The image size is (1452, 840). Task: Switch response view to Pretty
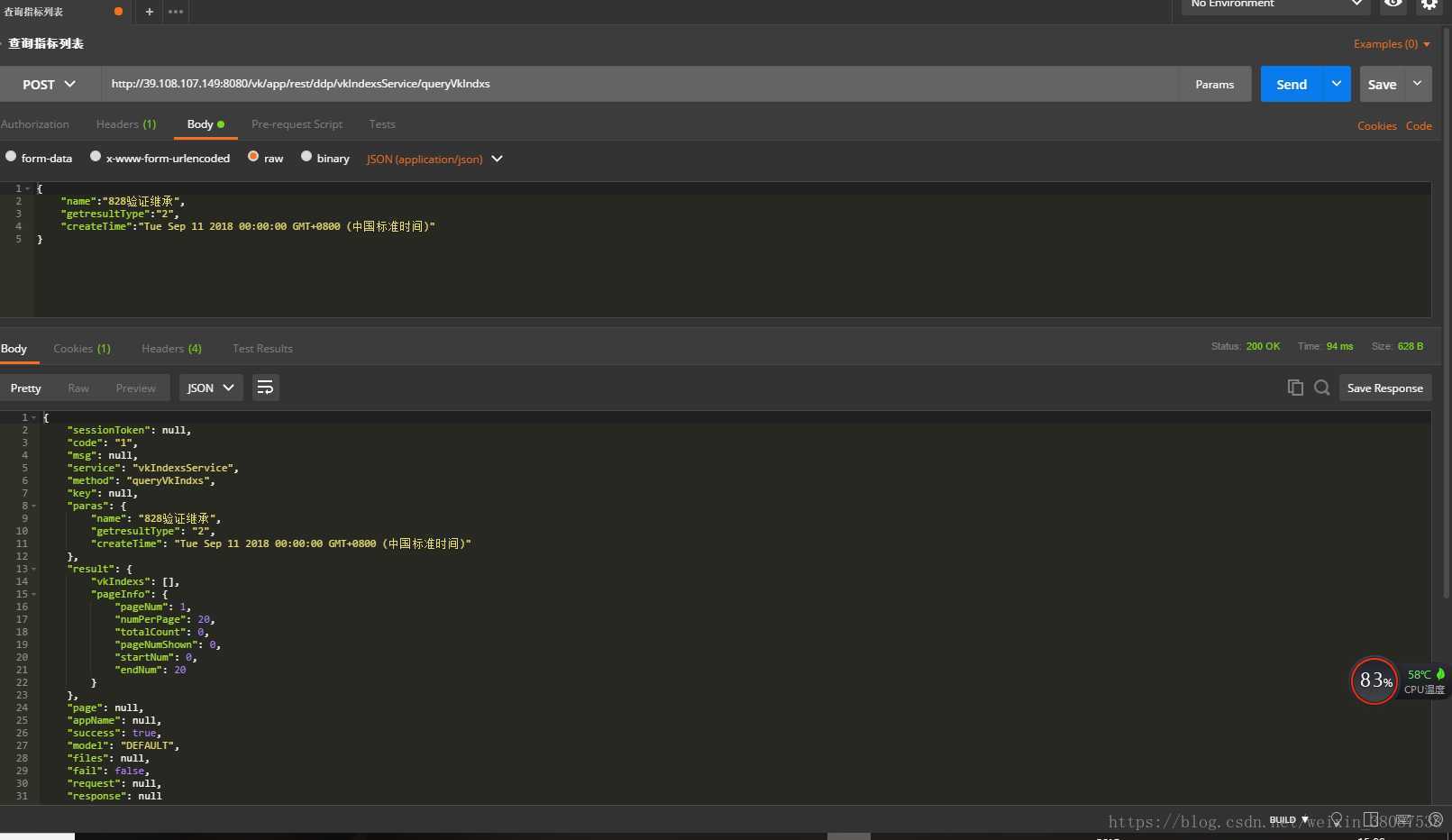coord(26,388)
